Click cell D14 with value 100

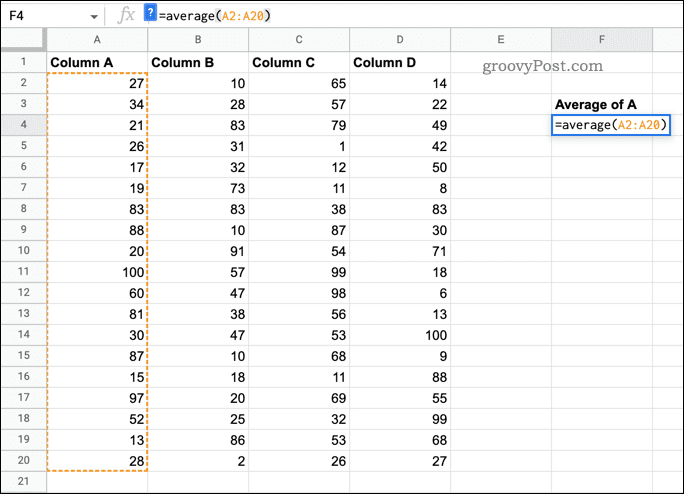tap(400, 335)
